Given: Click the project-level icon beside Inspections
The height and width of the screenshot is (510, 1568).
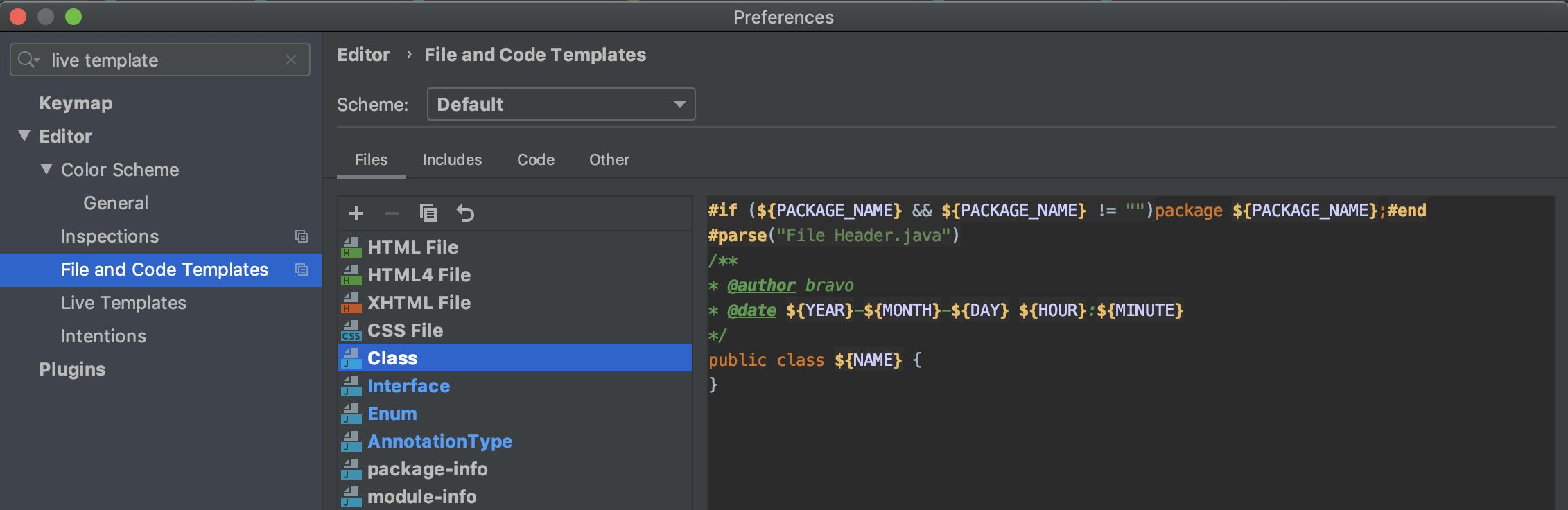Looking at the screenshot, I should click(x=302, y=236).
